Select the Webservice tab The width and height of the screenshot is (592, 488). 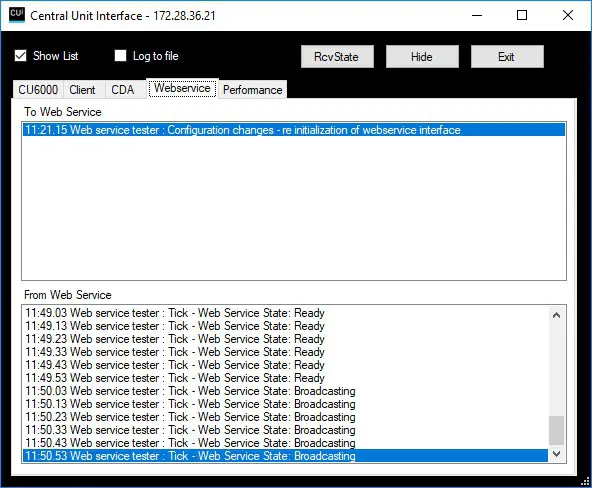point(182,88)
